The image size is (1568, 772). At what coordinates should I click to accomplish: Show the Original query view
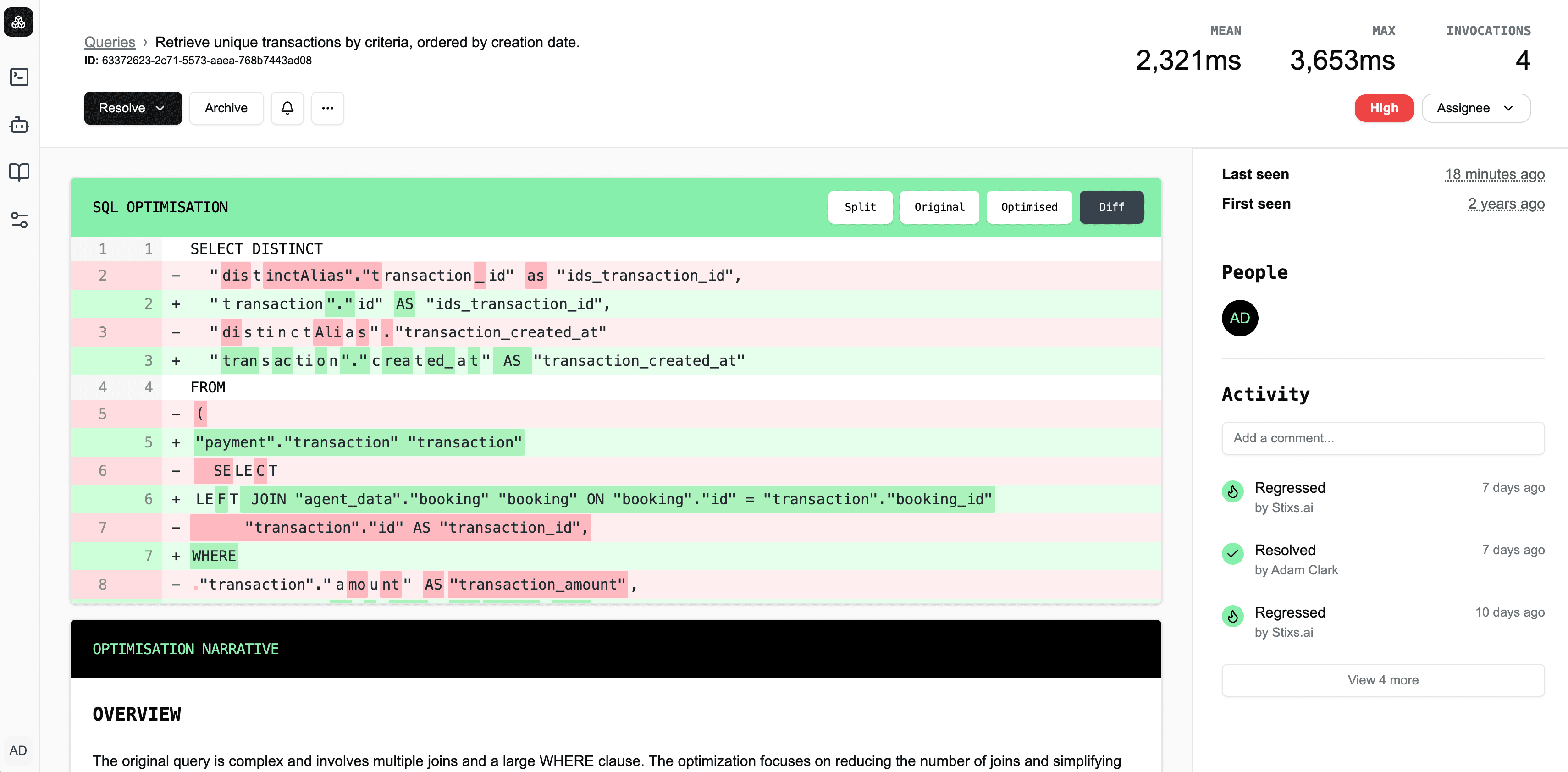(939, 207)
